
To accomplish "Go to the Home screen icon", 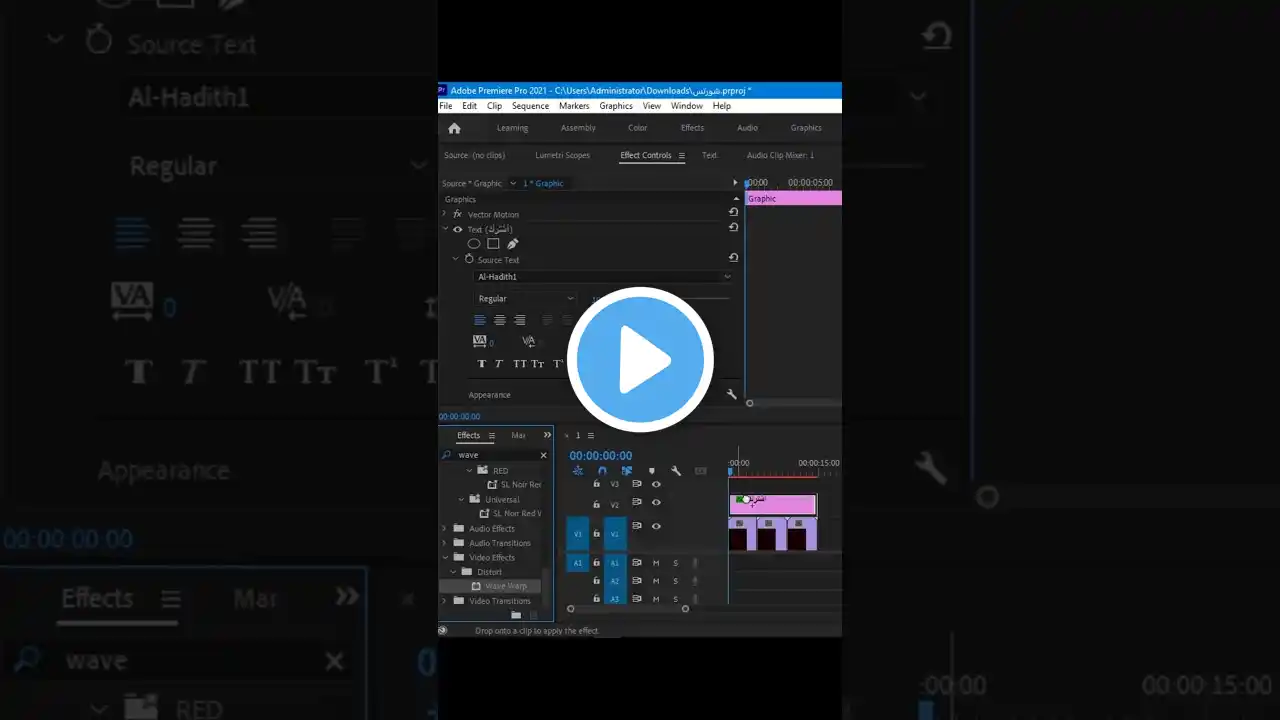I will pos(454,128).
